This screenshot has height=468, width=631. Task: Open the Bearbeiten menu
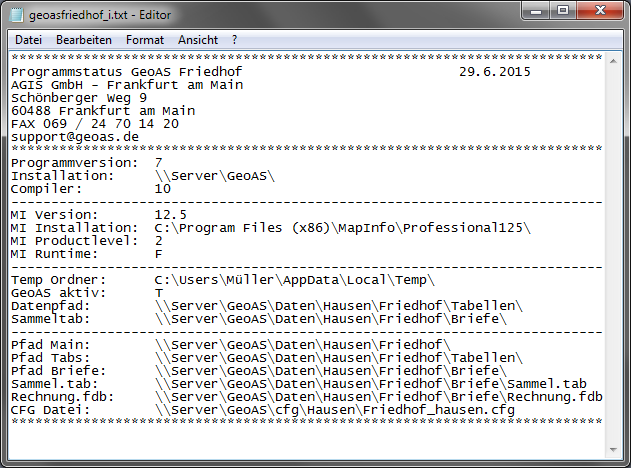84,40
